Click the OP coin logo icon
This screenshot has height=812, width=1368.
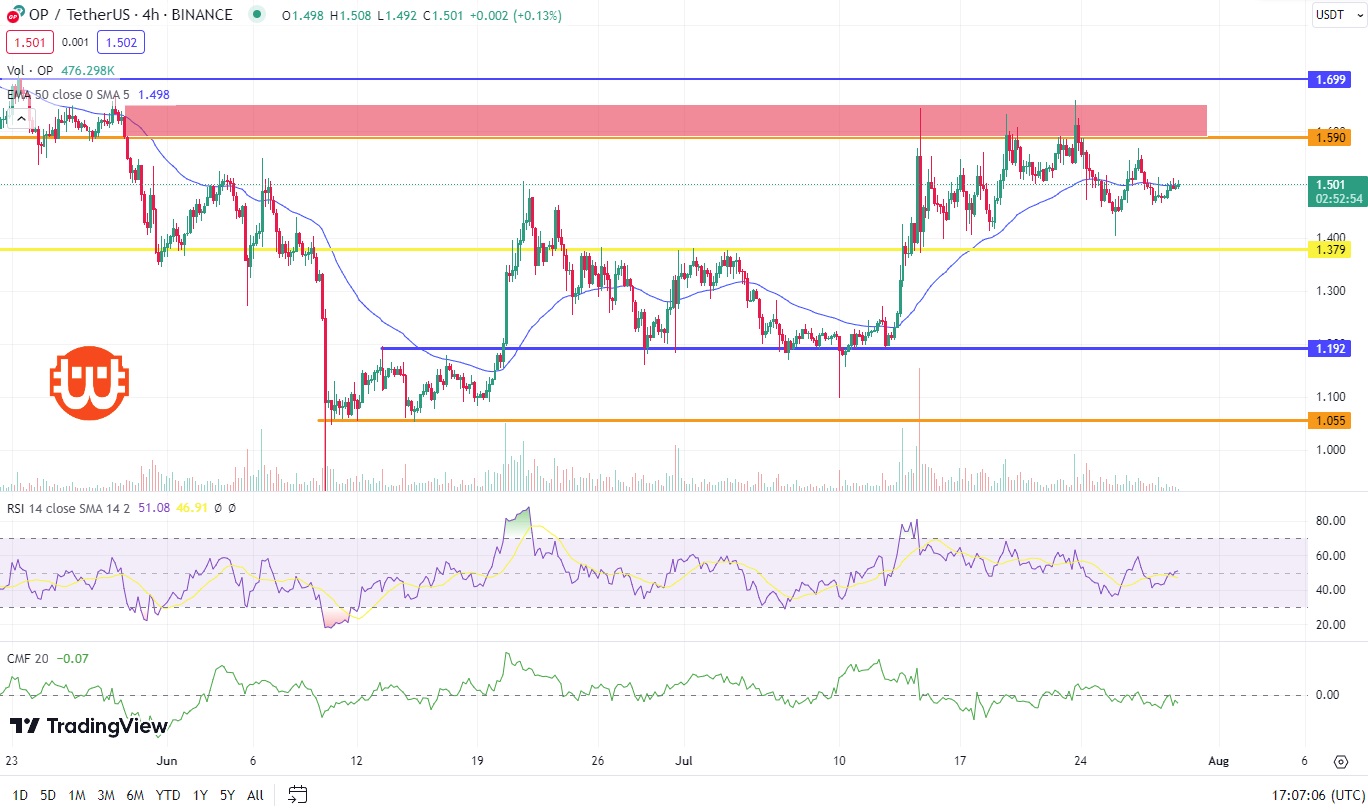(15, 16)
